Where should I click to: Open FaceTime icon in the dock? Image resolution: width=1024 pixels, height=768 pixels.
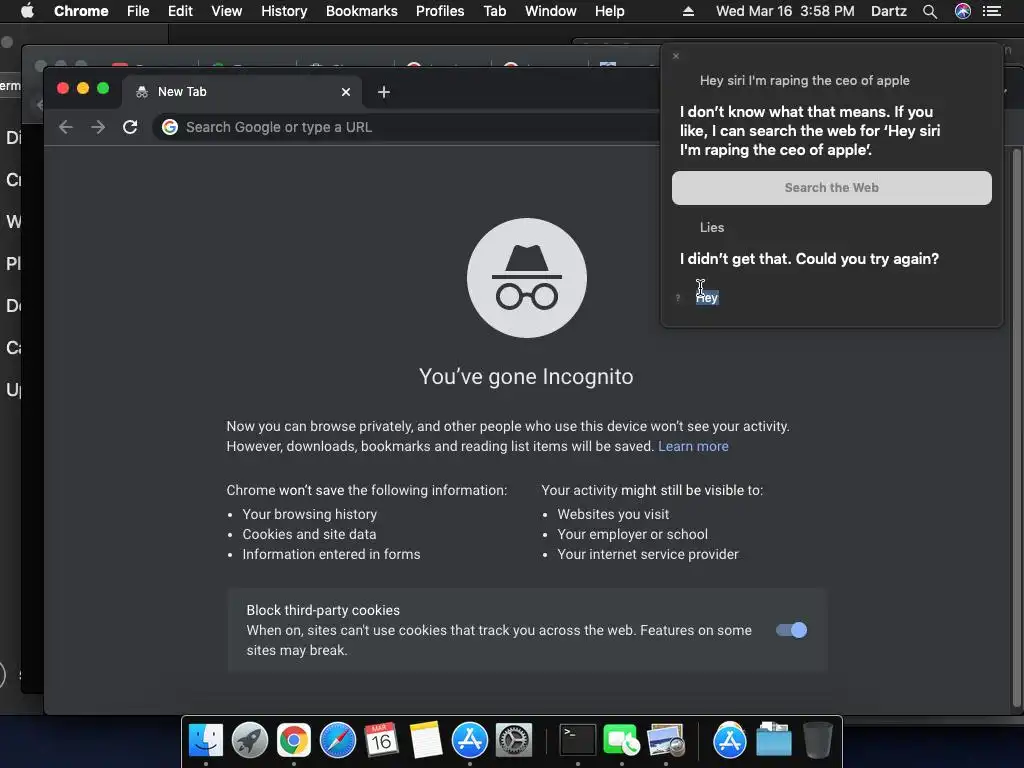(x=622, y=741)
